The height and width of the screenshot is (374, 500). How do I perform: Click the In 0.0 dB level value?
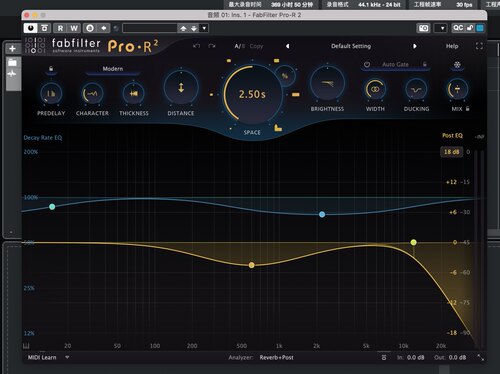click(x=415, y=357)
